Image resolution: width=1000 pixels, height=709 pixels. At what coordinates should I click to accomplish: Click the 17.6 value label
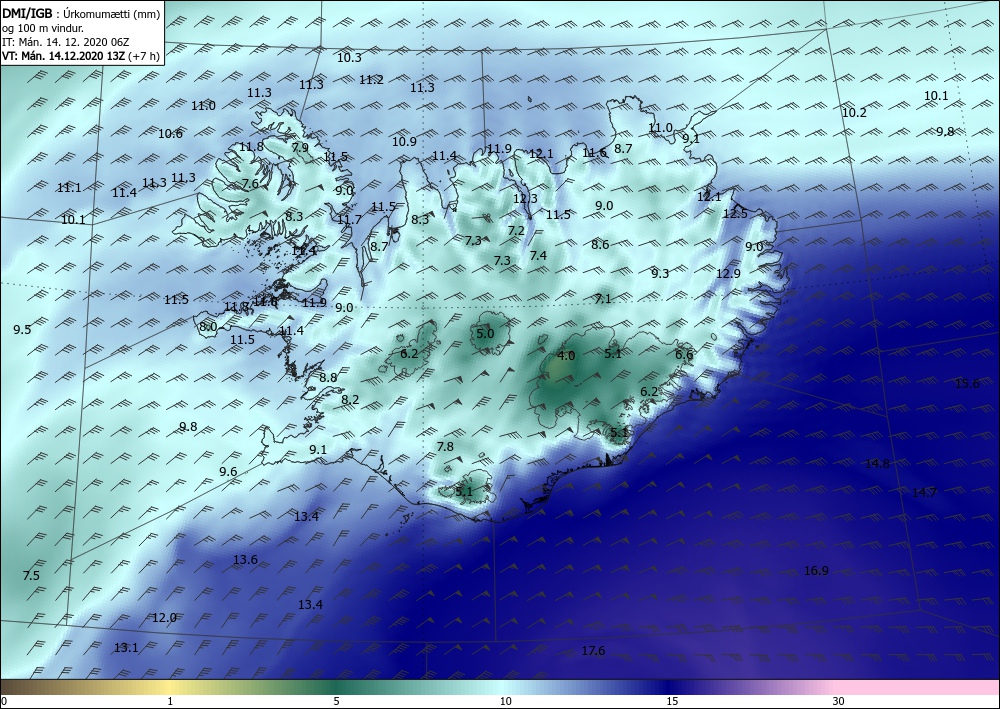(593, 652)
